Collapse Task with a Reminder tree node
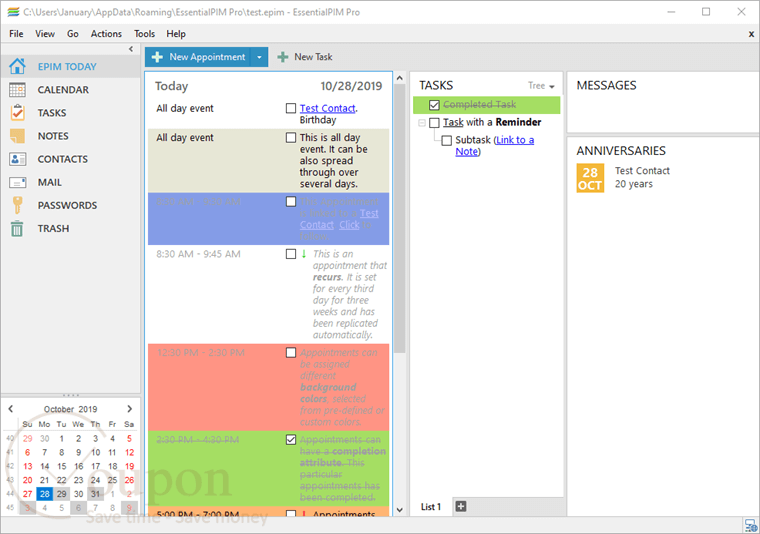The width and height of the screenshot is (760, 534). [422, 123]
